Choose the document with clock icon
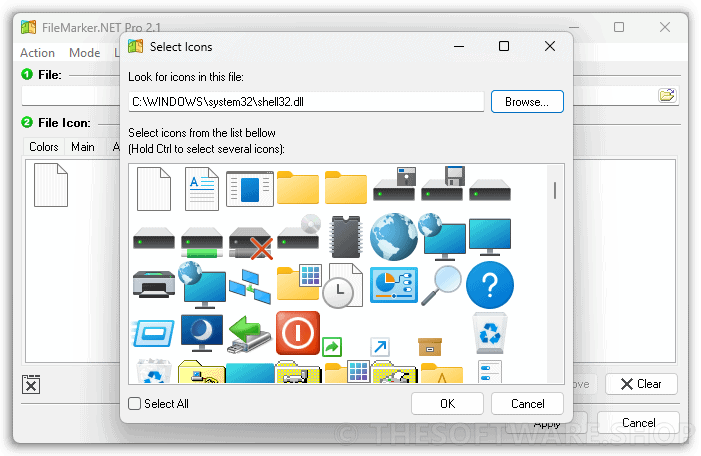This screenshot has height=456, width=701. point(342,285)
